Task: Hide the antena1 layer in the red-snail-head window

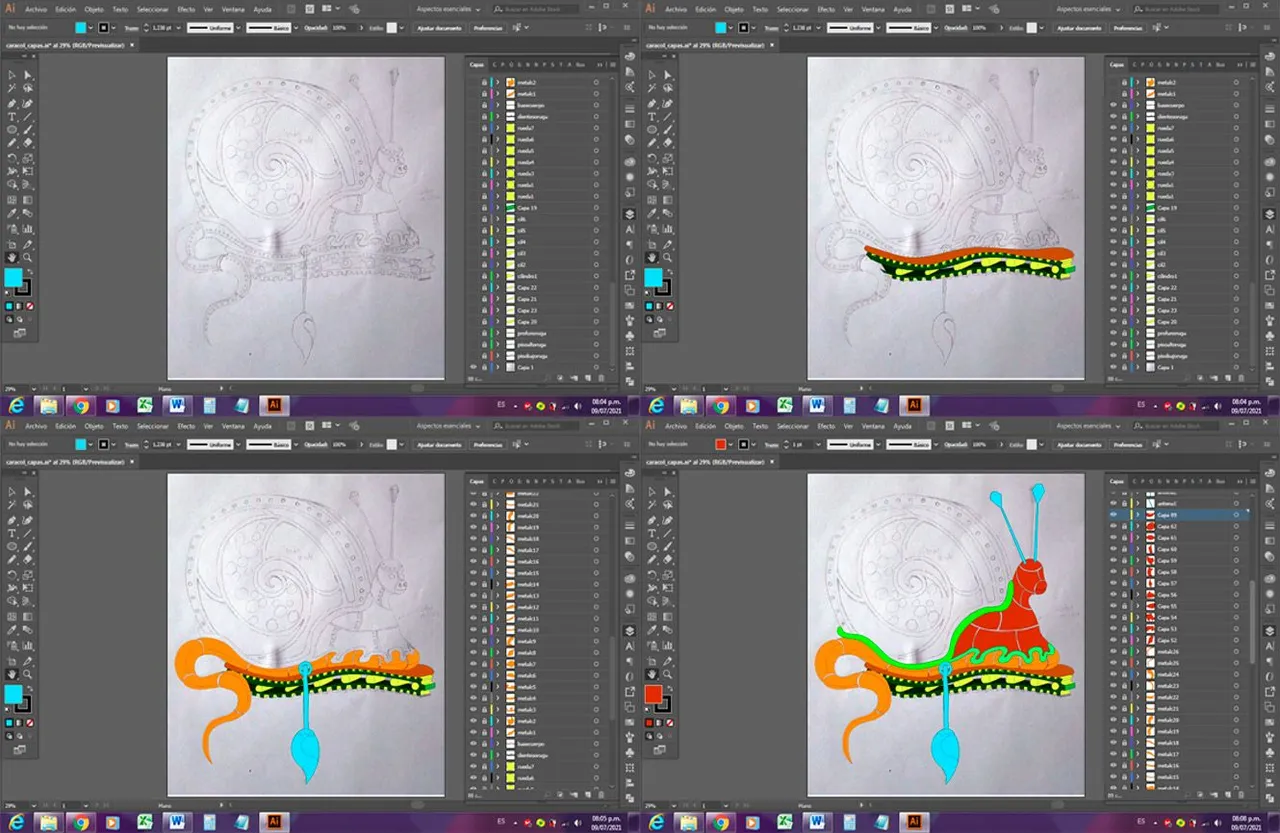Action: 1113,503
